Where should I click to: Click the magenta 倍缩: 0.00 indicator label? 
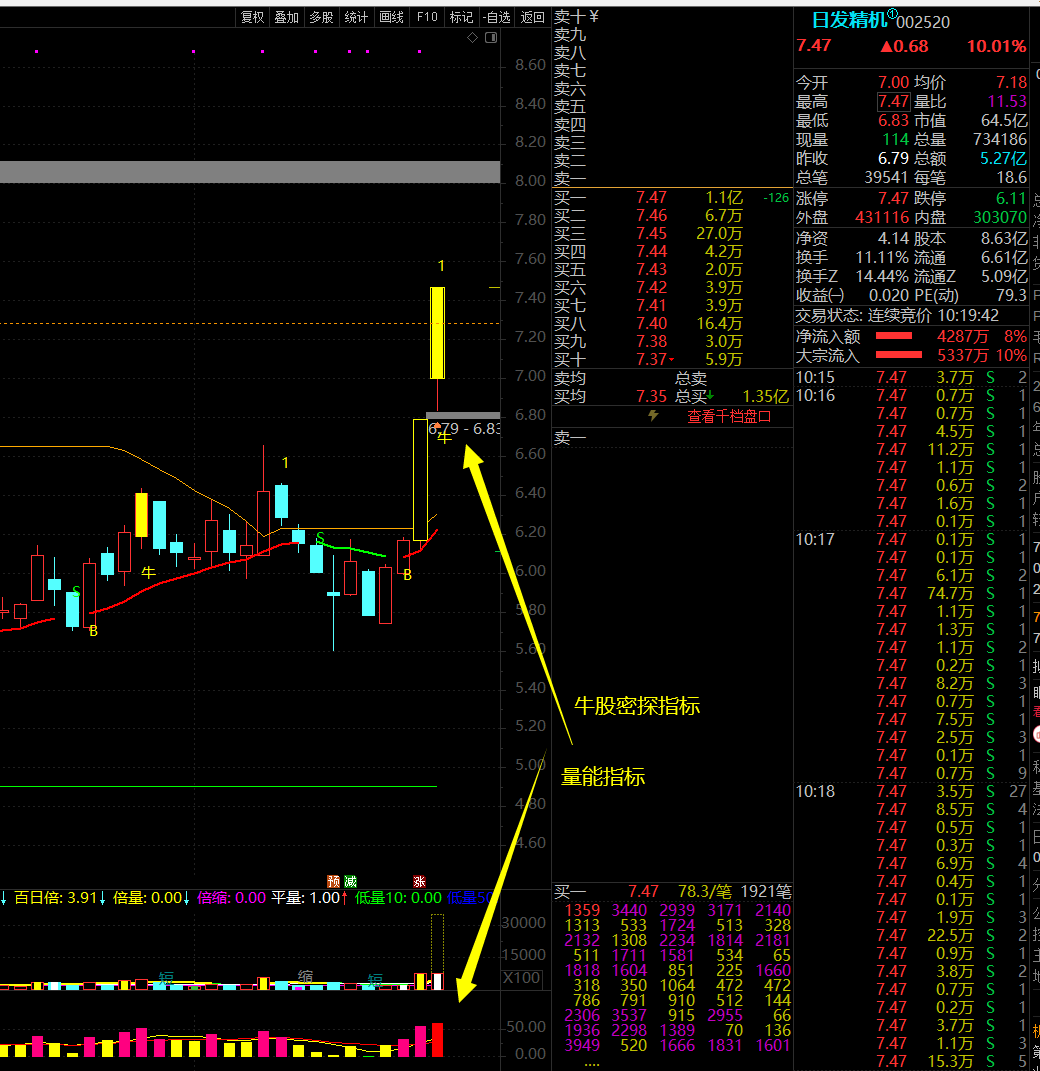click(x=231, y=898)
